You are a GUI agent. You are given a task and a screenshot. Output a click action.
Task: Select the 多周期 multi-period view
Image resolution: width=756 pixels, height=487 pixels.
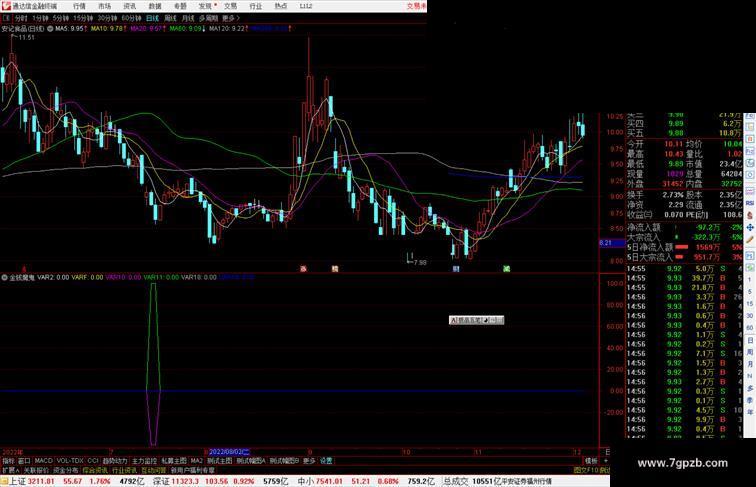(208, 18)
